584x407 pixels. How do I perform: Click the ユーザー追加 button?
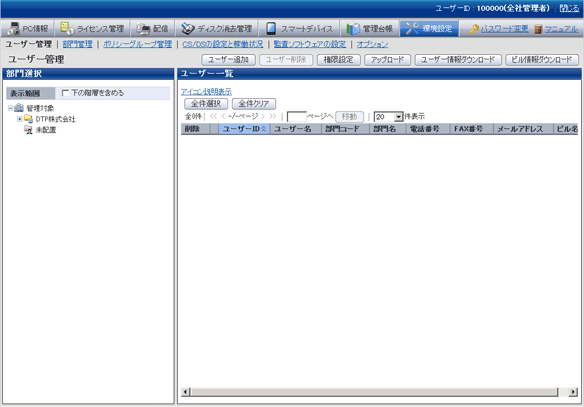click(228, 60)
